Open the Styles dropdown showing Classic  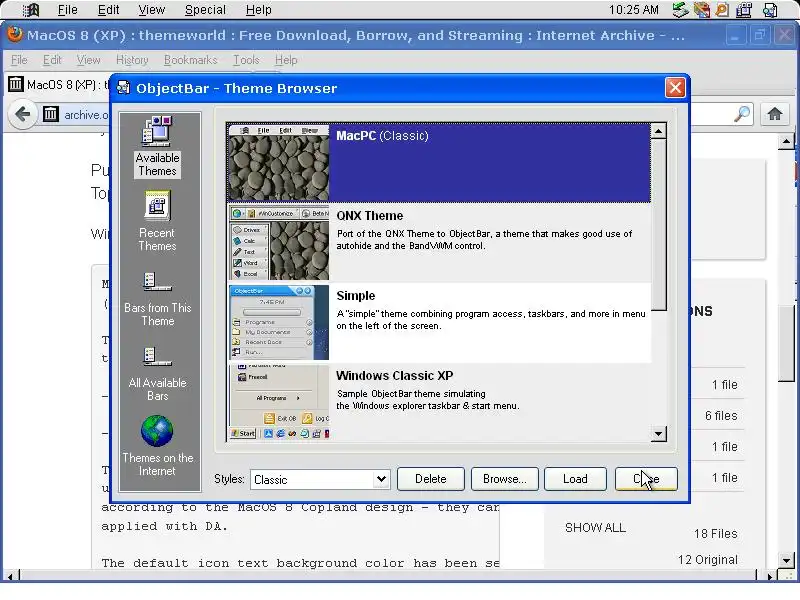click(x=320, y=479)
